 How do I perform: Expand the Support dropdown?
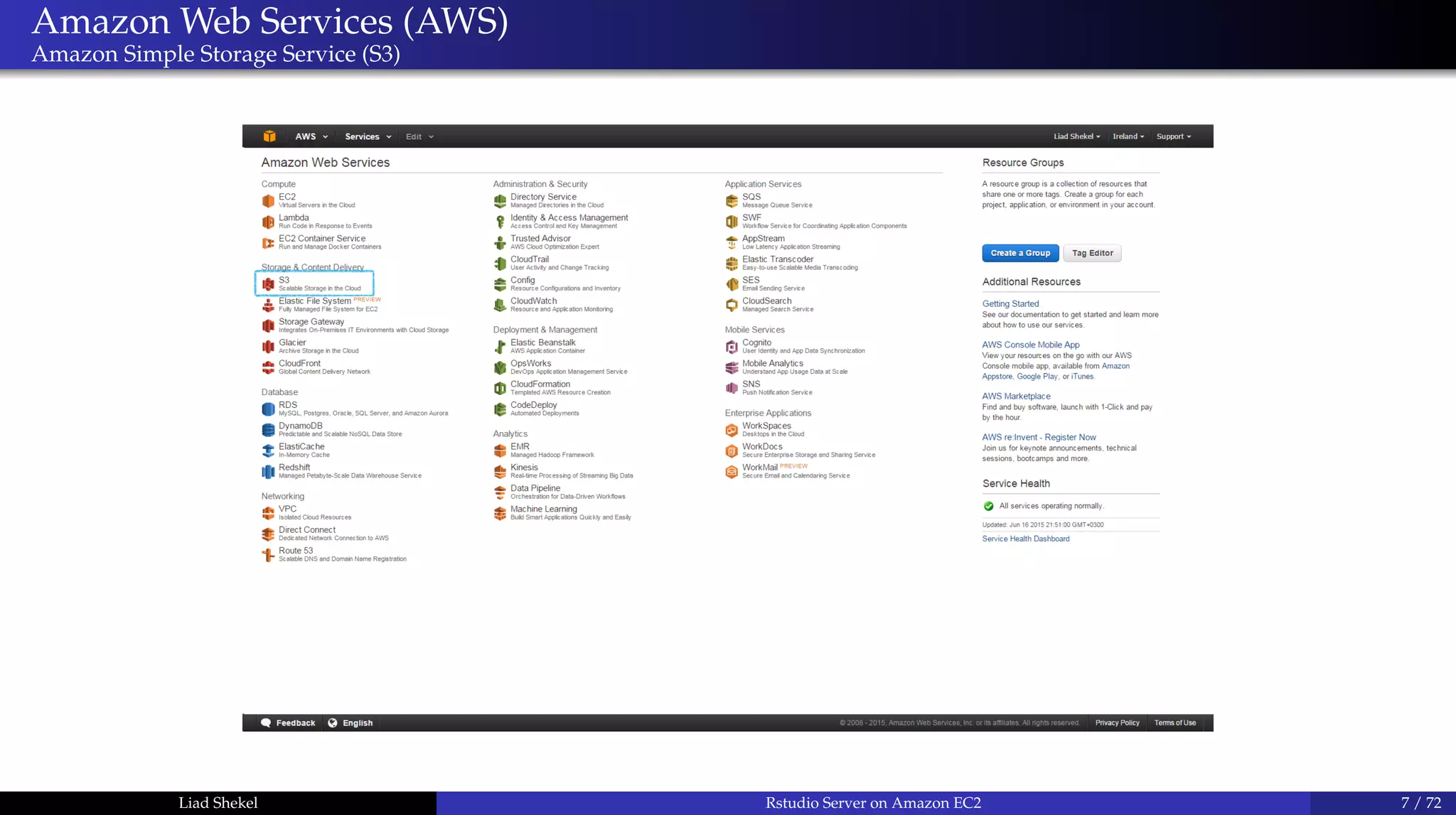[x=1173, y=136]
